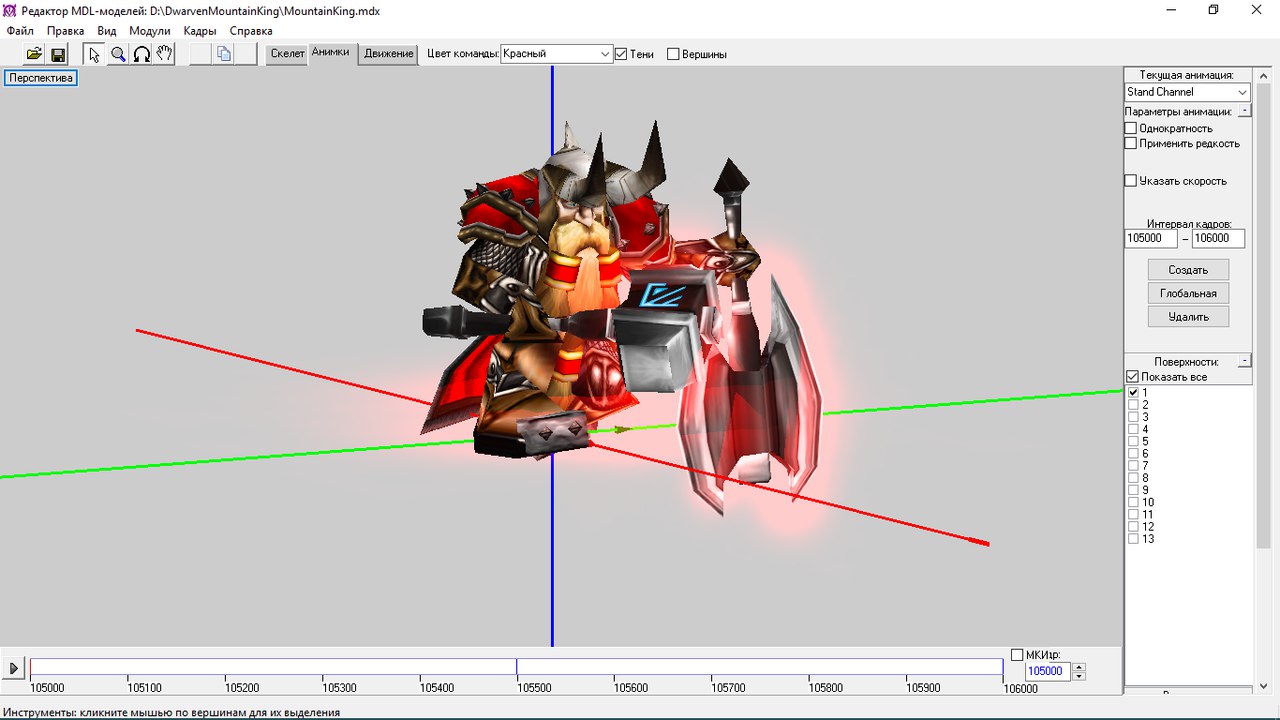This screenshot has height=720, width=1280.
Task: Click the current frame field 105000
Action: pos(1047,671)
